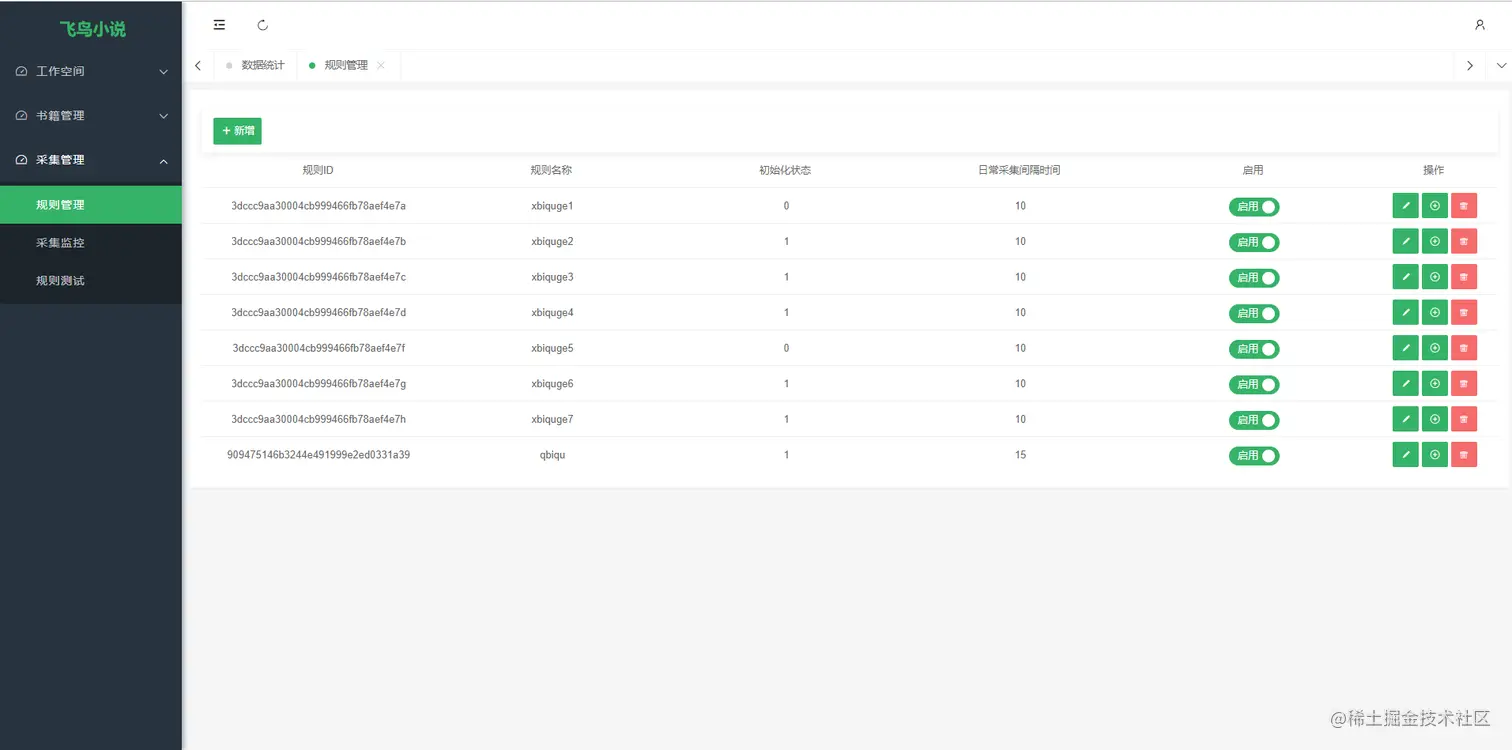
Task: Collapse the sidebar with the menu fold icon
Action: 219,25
